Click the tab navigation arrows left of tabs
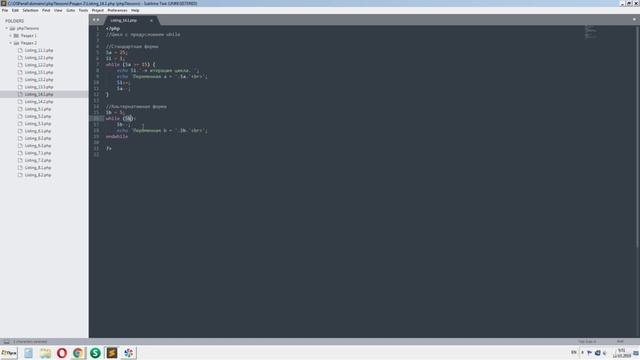Image resolution: width=640 pixels, height=360 pixels. 96,20
